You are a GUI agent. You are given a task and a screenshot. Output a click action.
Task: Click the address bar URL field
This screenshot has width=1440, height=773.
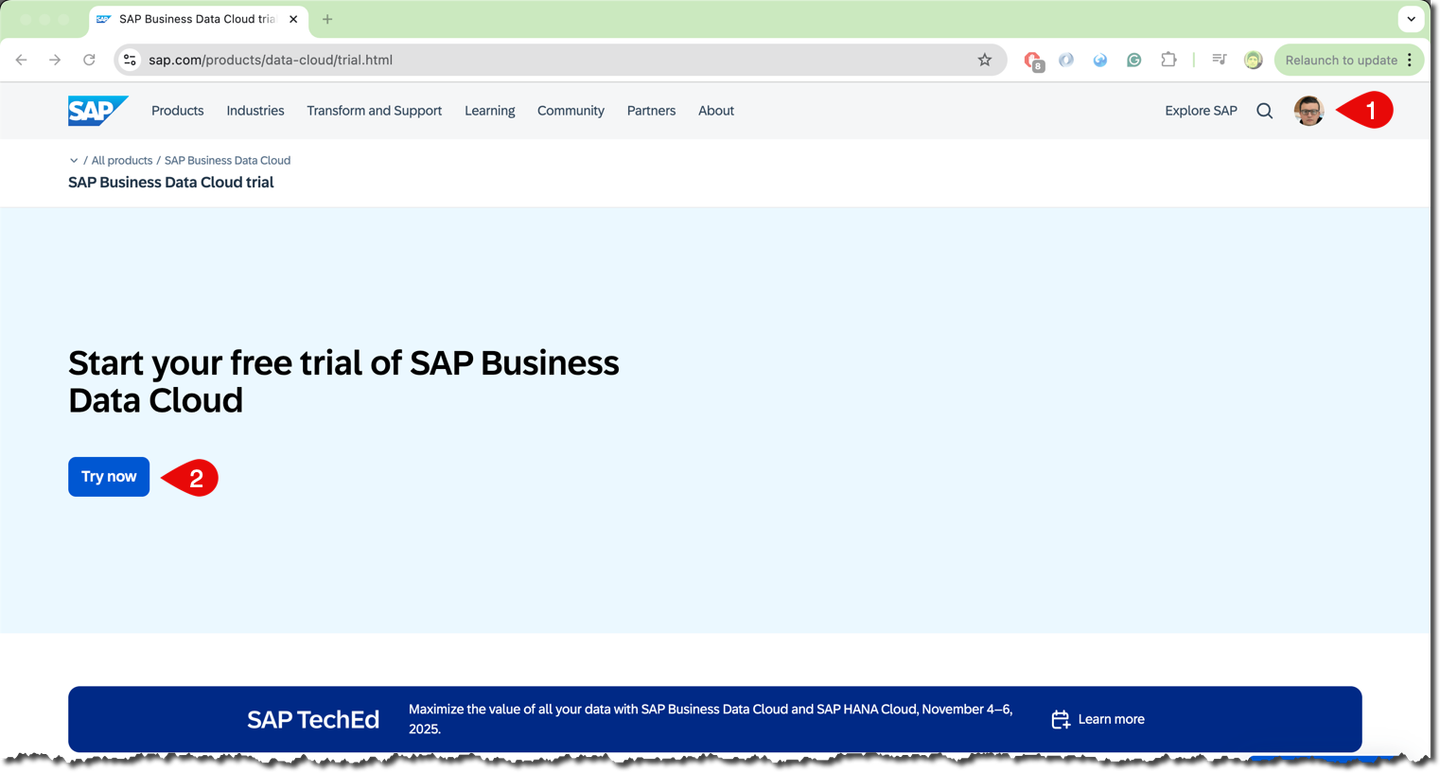click(560, 60)
